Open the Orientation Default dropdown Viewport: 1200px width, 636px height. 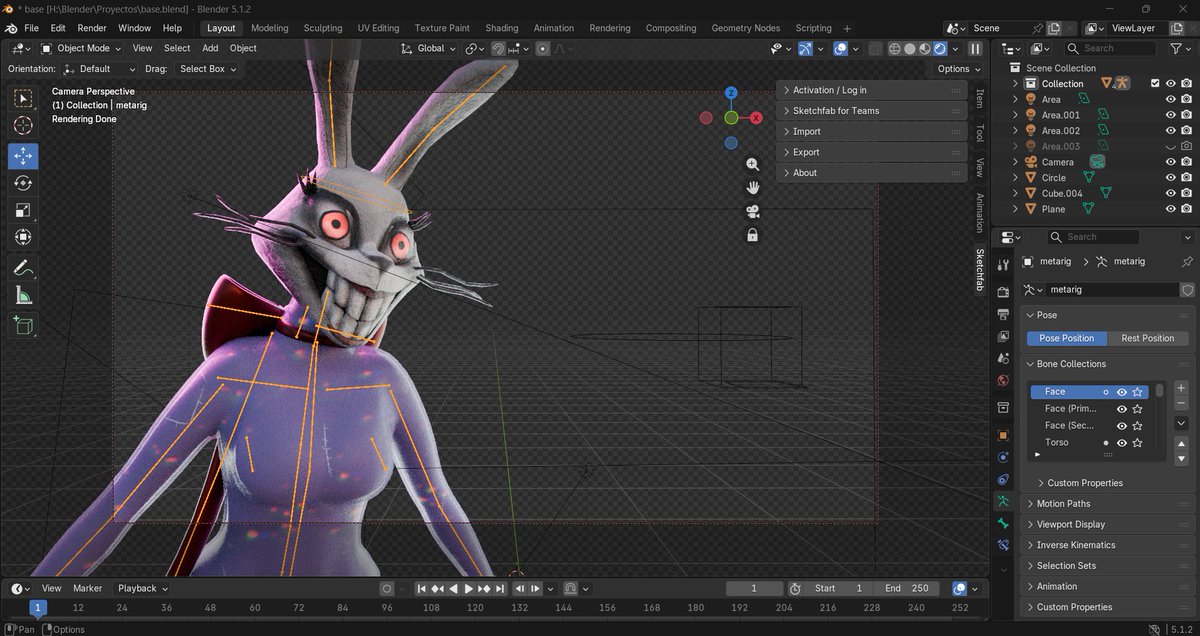(x=99, y=69)
